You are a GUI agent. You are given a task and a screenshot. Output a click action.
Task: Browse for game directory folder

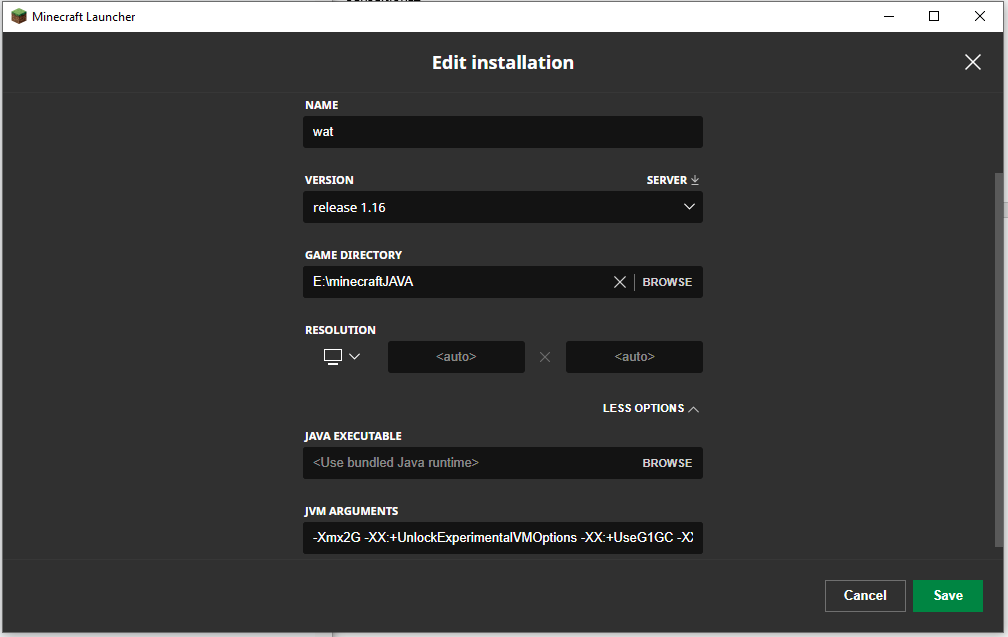(x=667, y=282)
